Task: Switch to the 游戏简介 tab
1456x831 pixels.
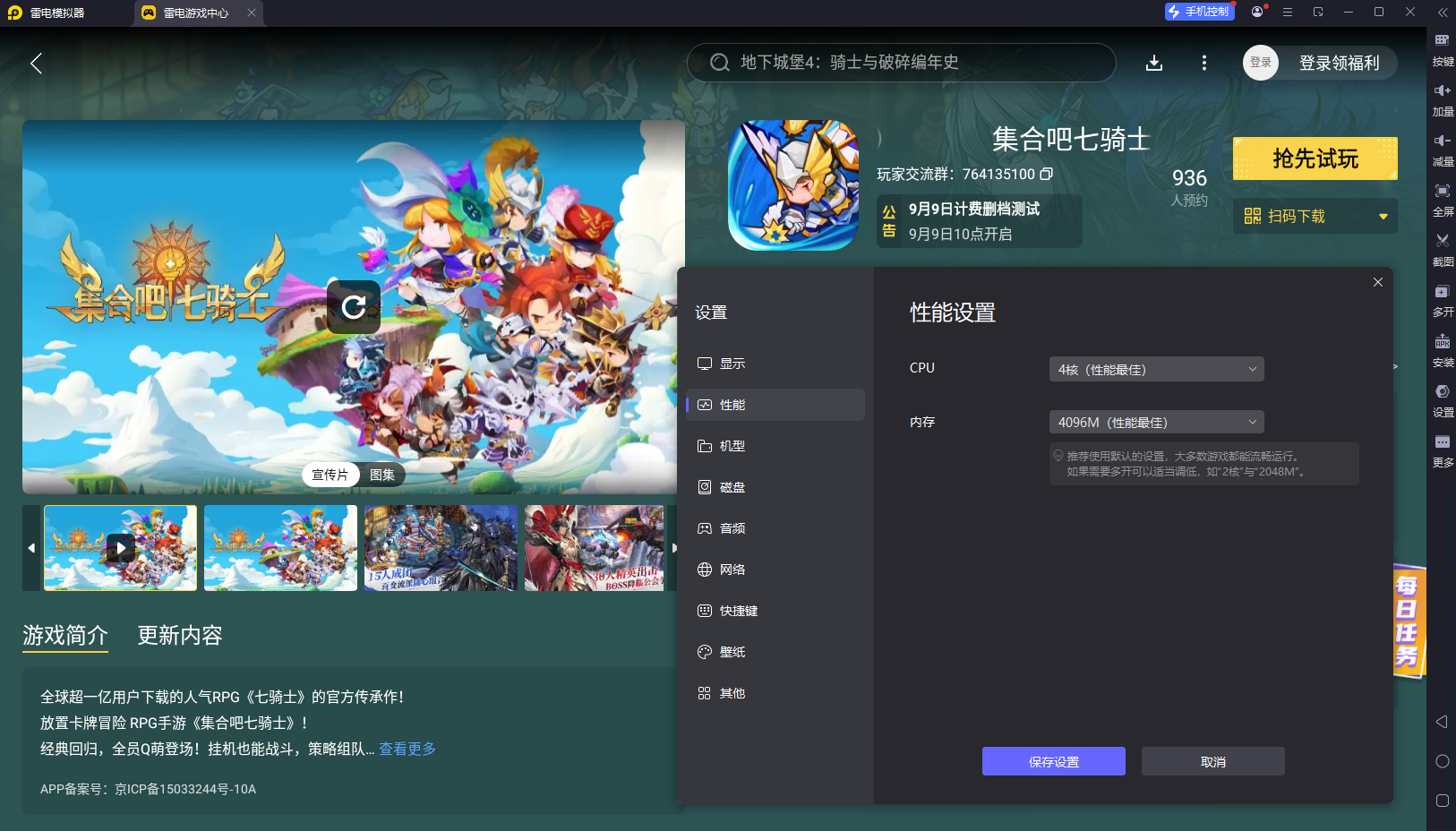Action: tap(65, 636)
